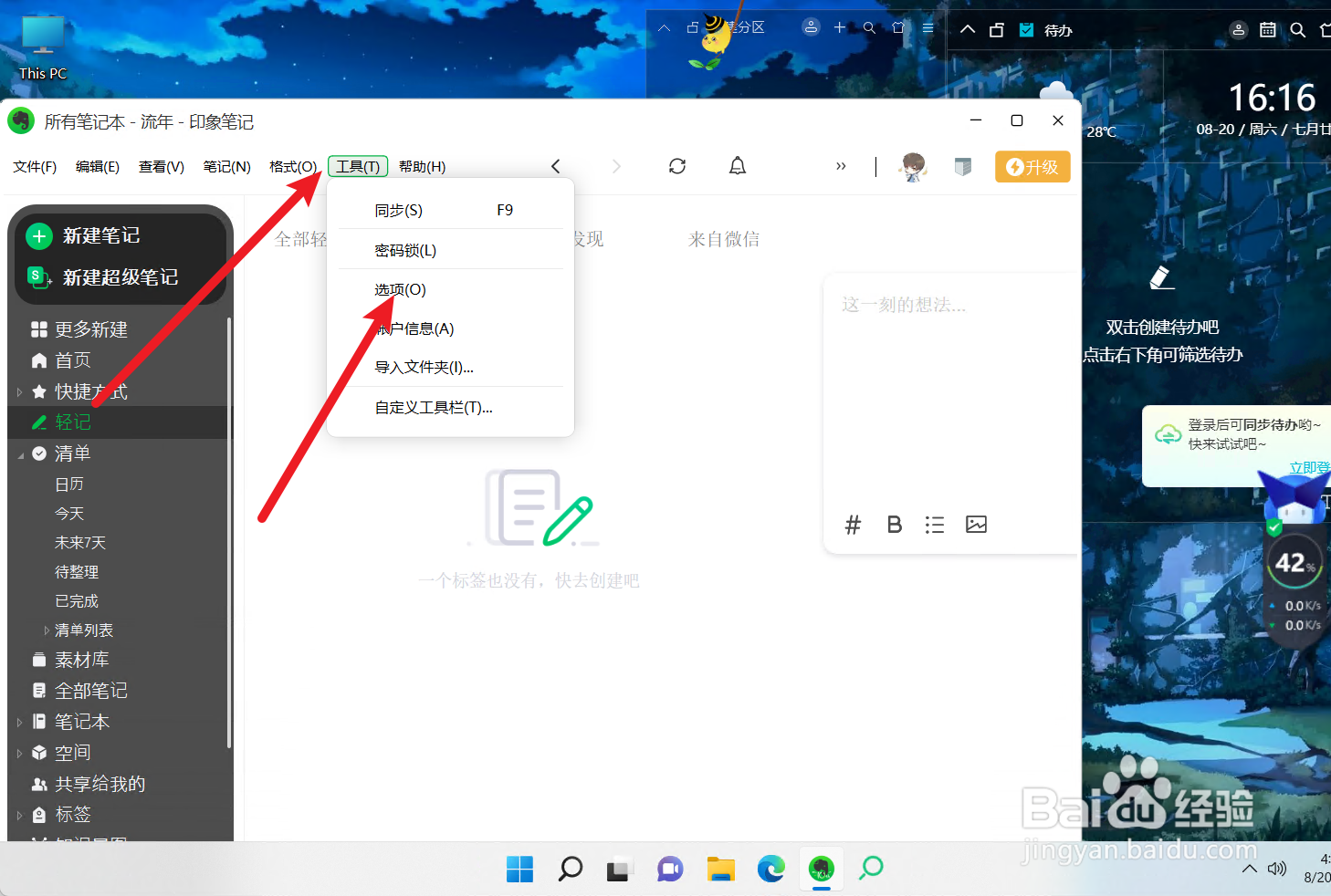Open the 格式(O) menu
This screenshot has height=896, width=1331.
(293, 167)
